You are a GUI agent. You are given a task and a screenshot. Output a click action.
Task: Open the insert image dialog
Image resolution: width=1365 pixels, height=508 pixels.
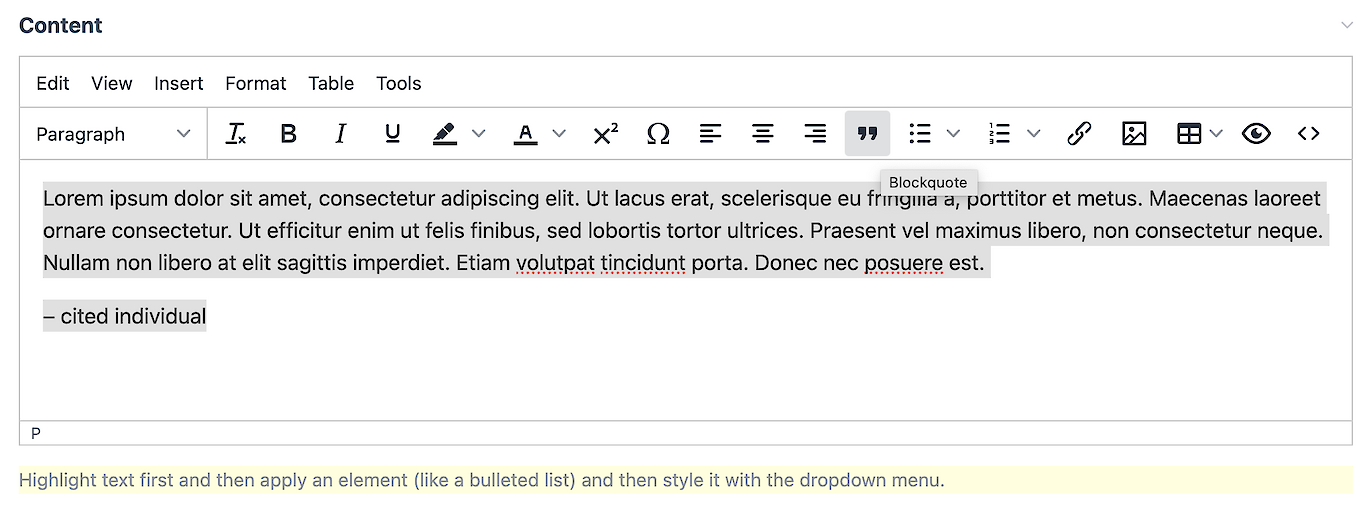point(1133,134)
